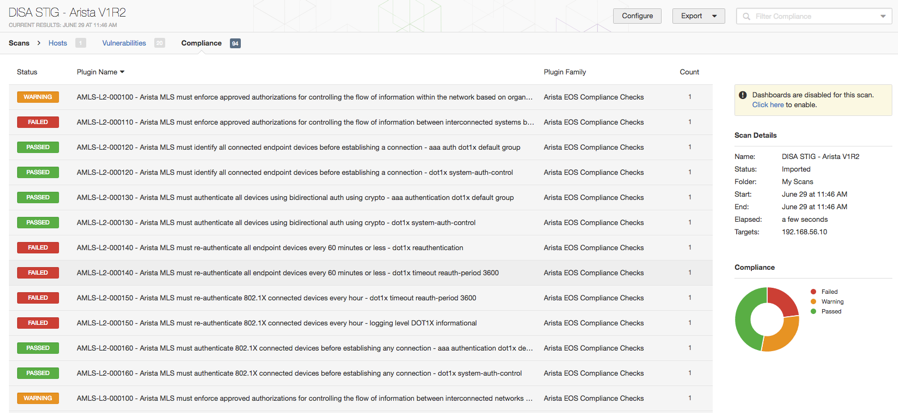Open the Export dropdown menu
898x413 pixels.
pos(698,16)
